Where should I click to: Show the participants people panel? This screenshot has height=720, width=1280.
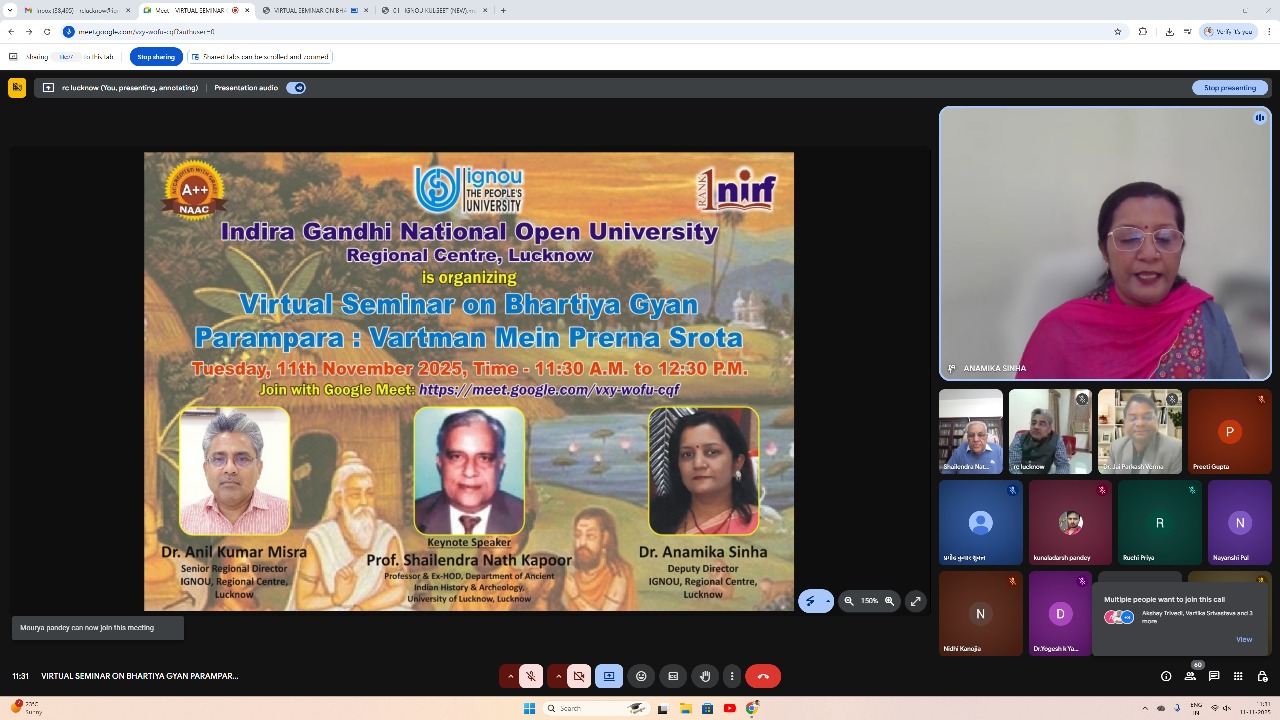(x=1190, y=677)
